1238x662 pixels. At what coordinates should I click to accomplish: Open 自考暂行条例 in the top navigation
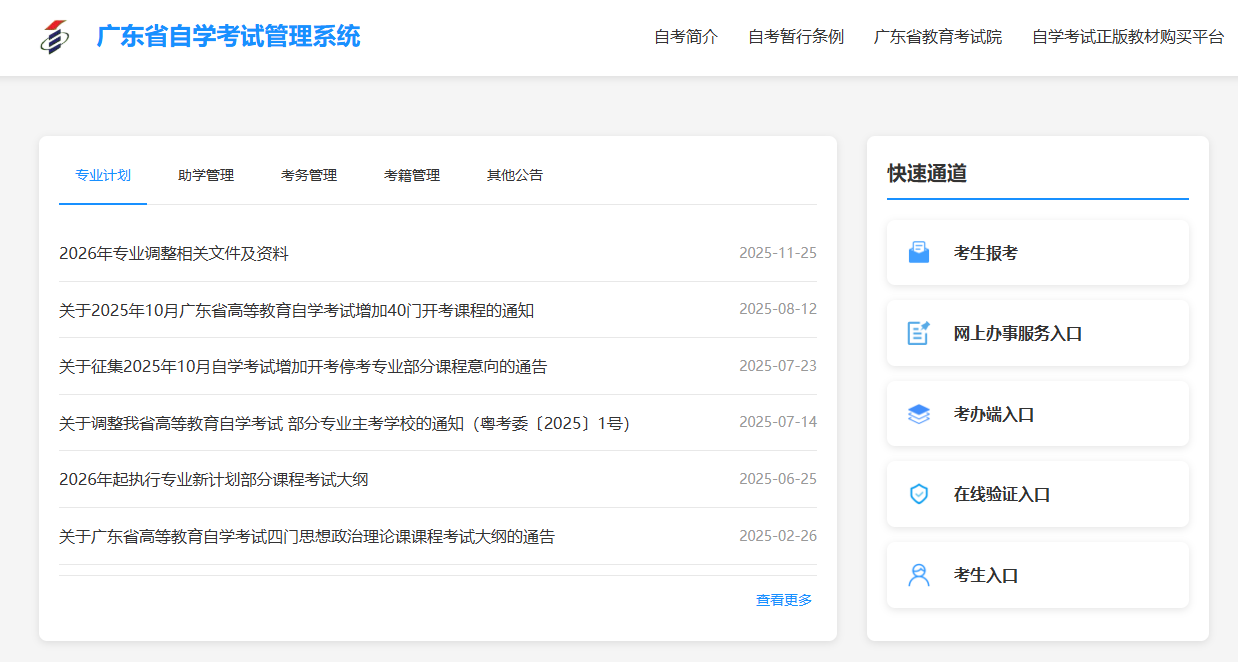[796, 37]
